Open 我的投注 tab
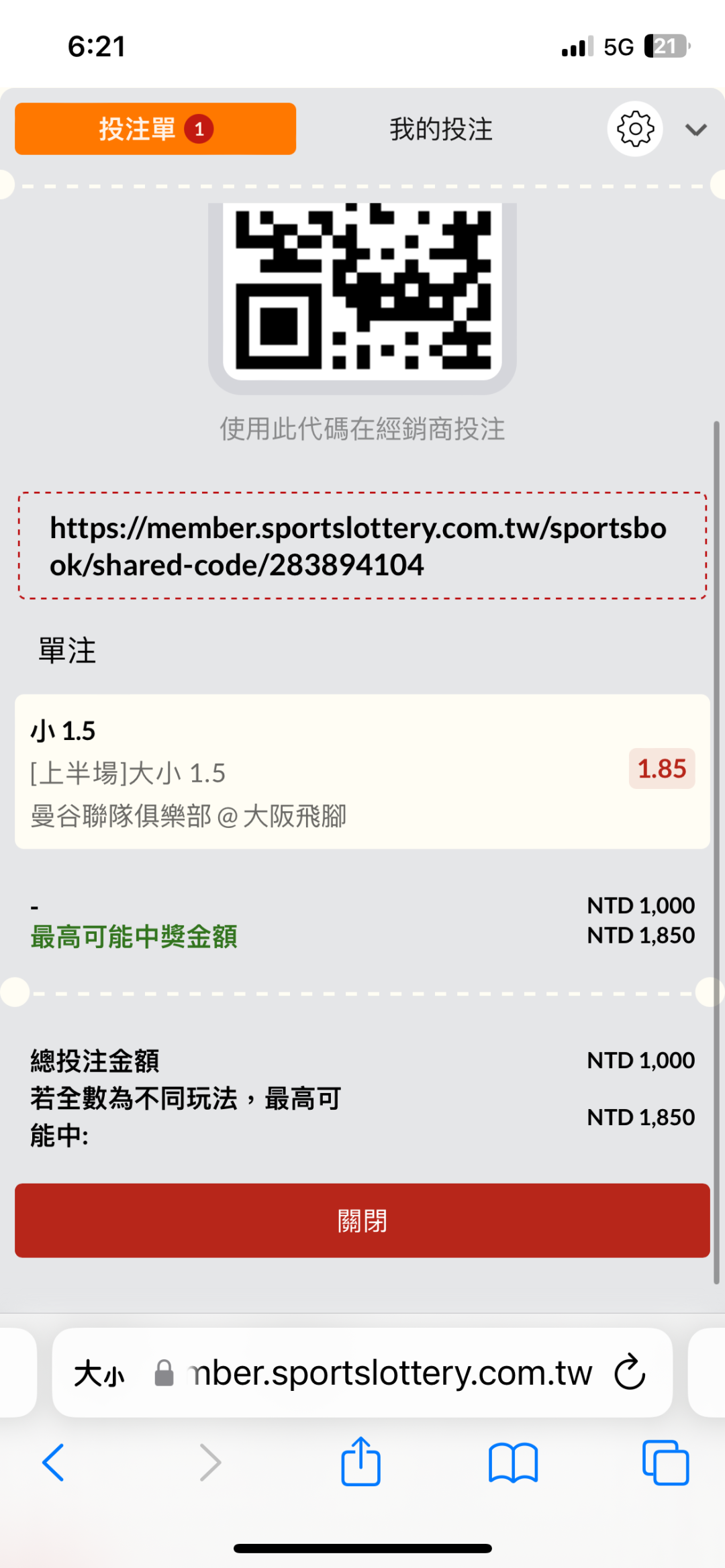725x1568 pixels. [441, 129]
